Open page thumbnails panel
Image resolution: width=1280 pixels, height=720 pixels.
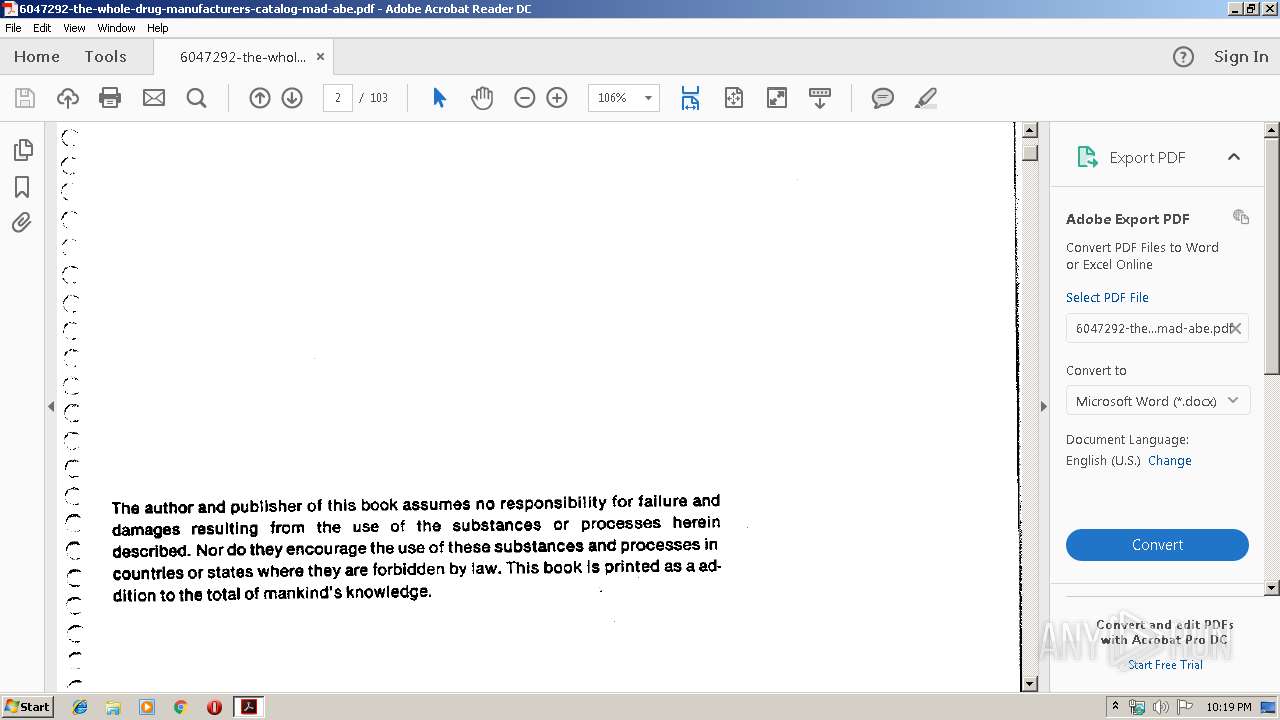coord(23,150)
